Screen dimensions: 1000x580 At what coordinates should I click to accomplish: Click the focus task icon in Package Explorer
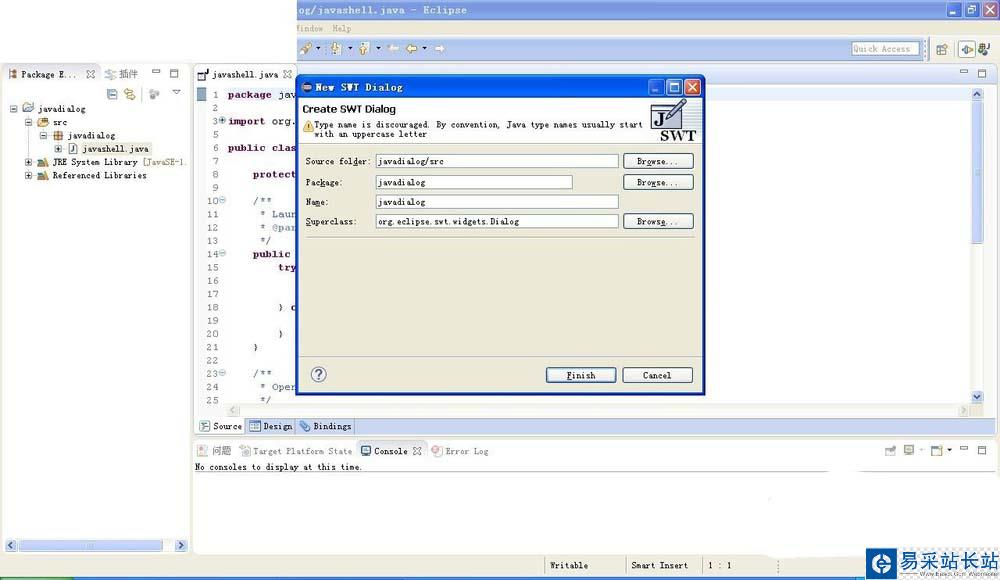click(154, 94)
